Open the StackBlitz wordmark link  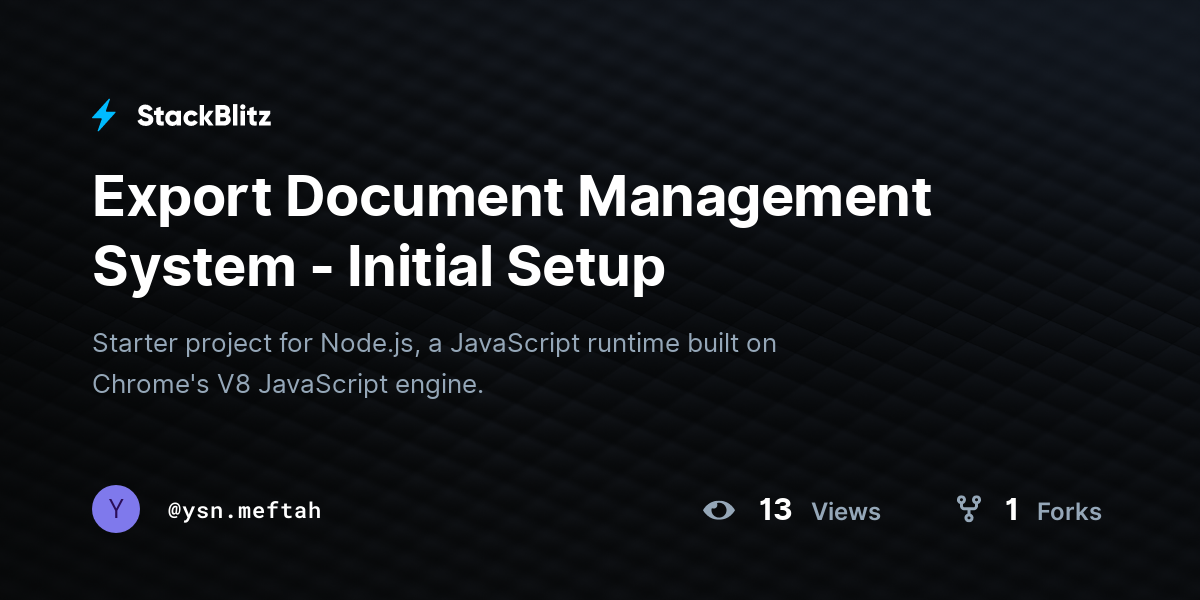(x=204, y=116)
